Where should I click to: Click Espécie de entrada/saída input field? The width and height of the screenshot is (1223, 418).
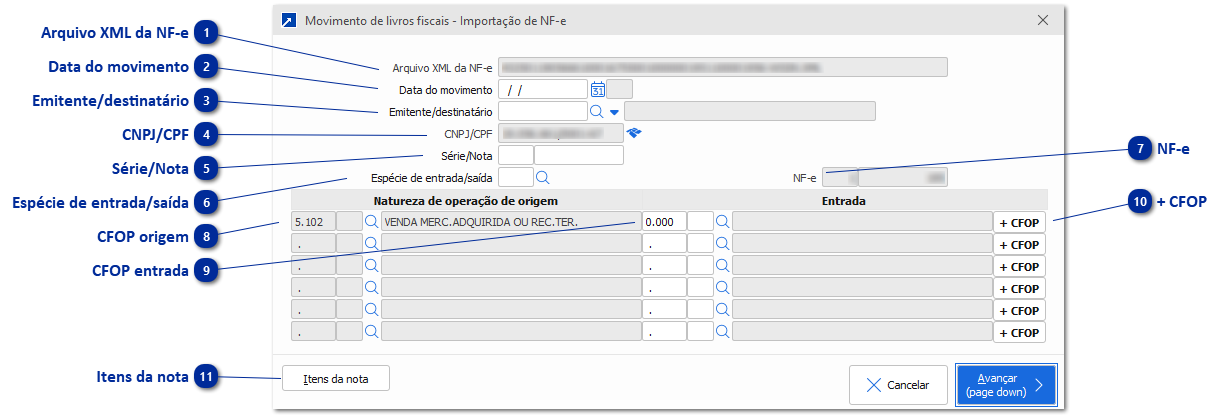(x=515, y=177)
